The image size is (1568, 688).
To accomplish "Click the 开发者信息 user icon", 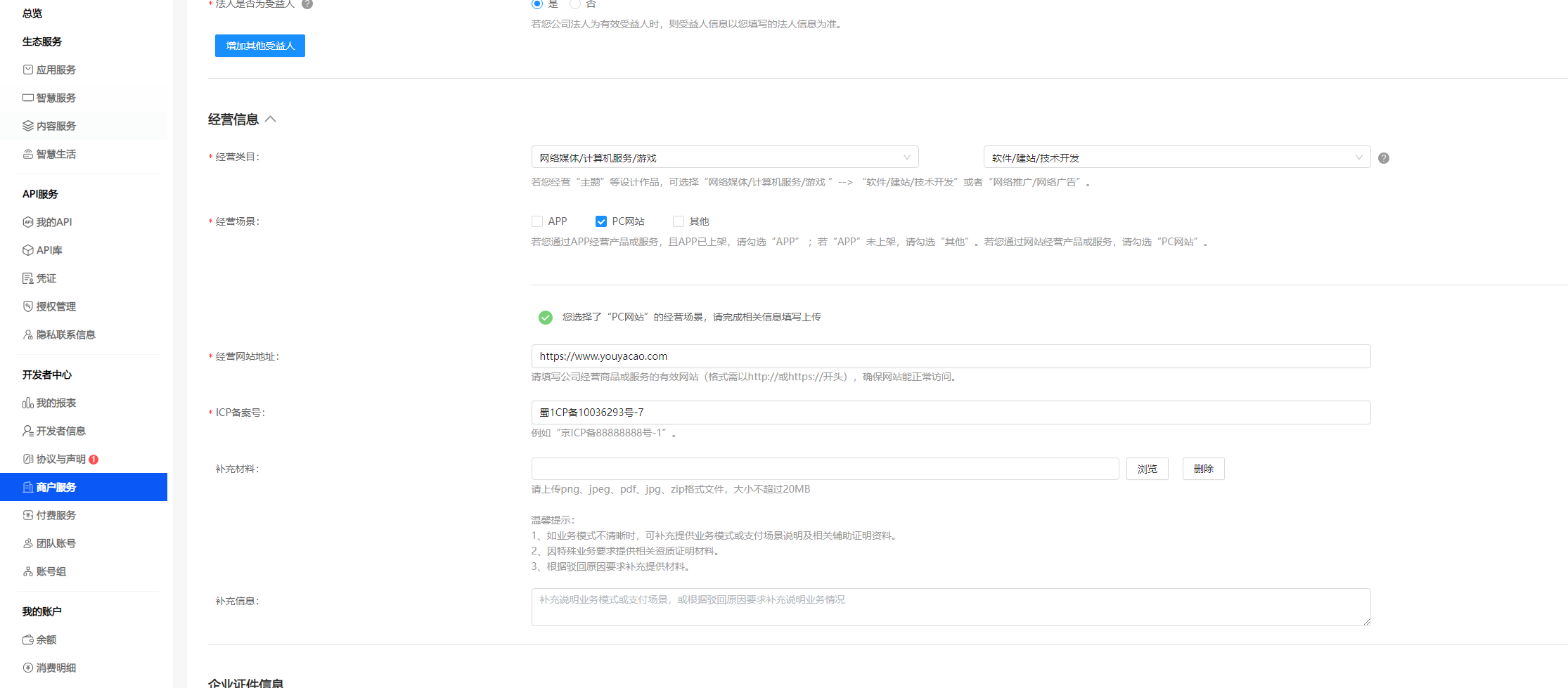I will coord(28,431).
